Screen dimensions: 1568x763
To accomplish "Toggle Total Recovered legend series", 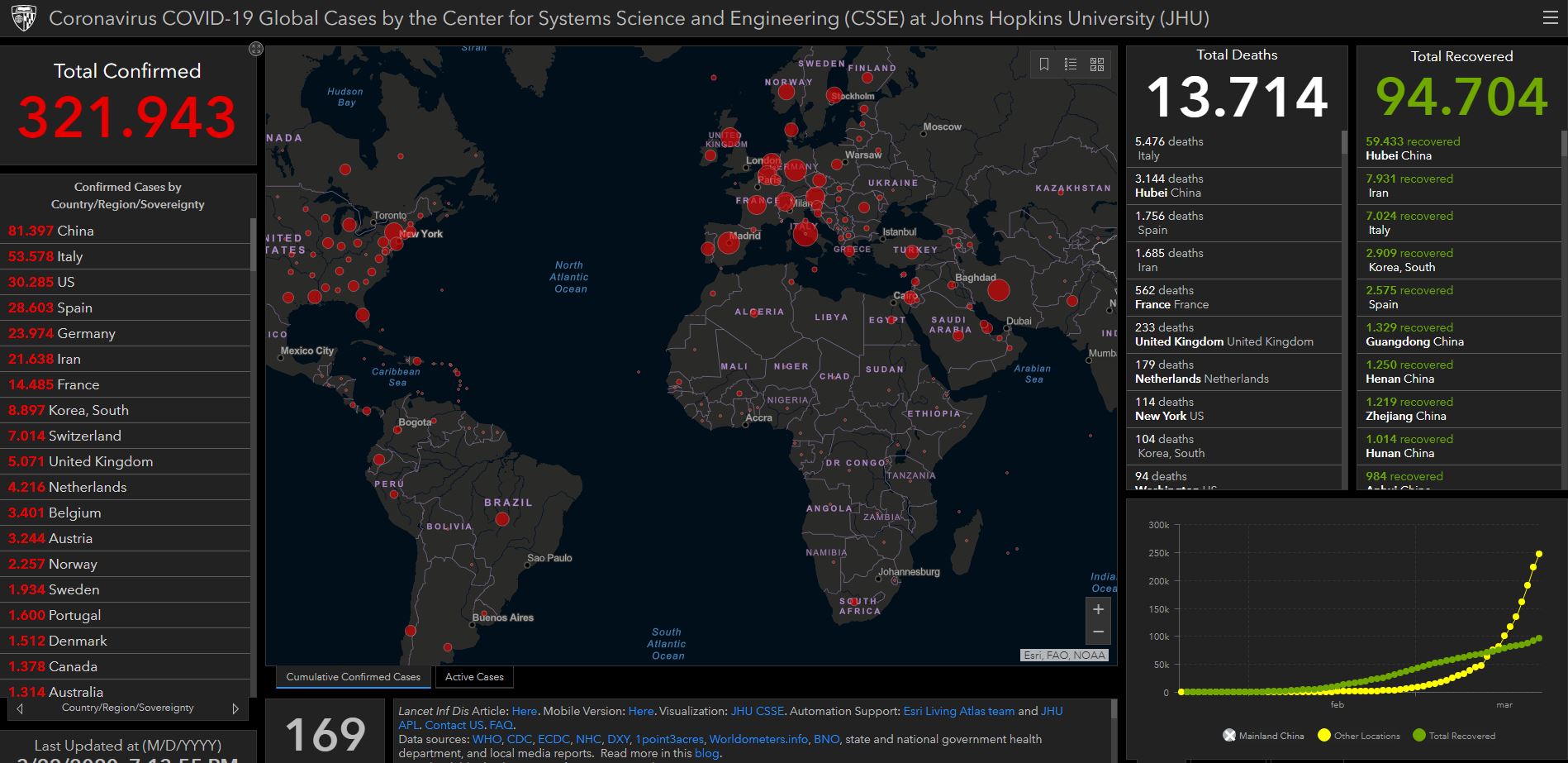I will point(1454,736).
